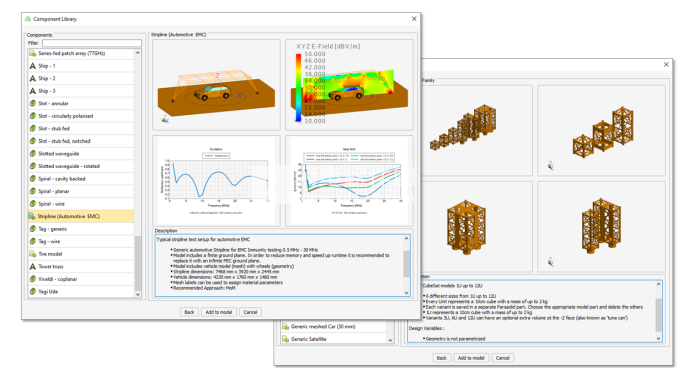Click the component Filter text field
This screenshot has height=368, width=681.
tap(92, 43)
